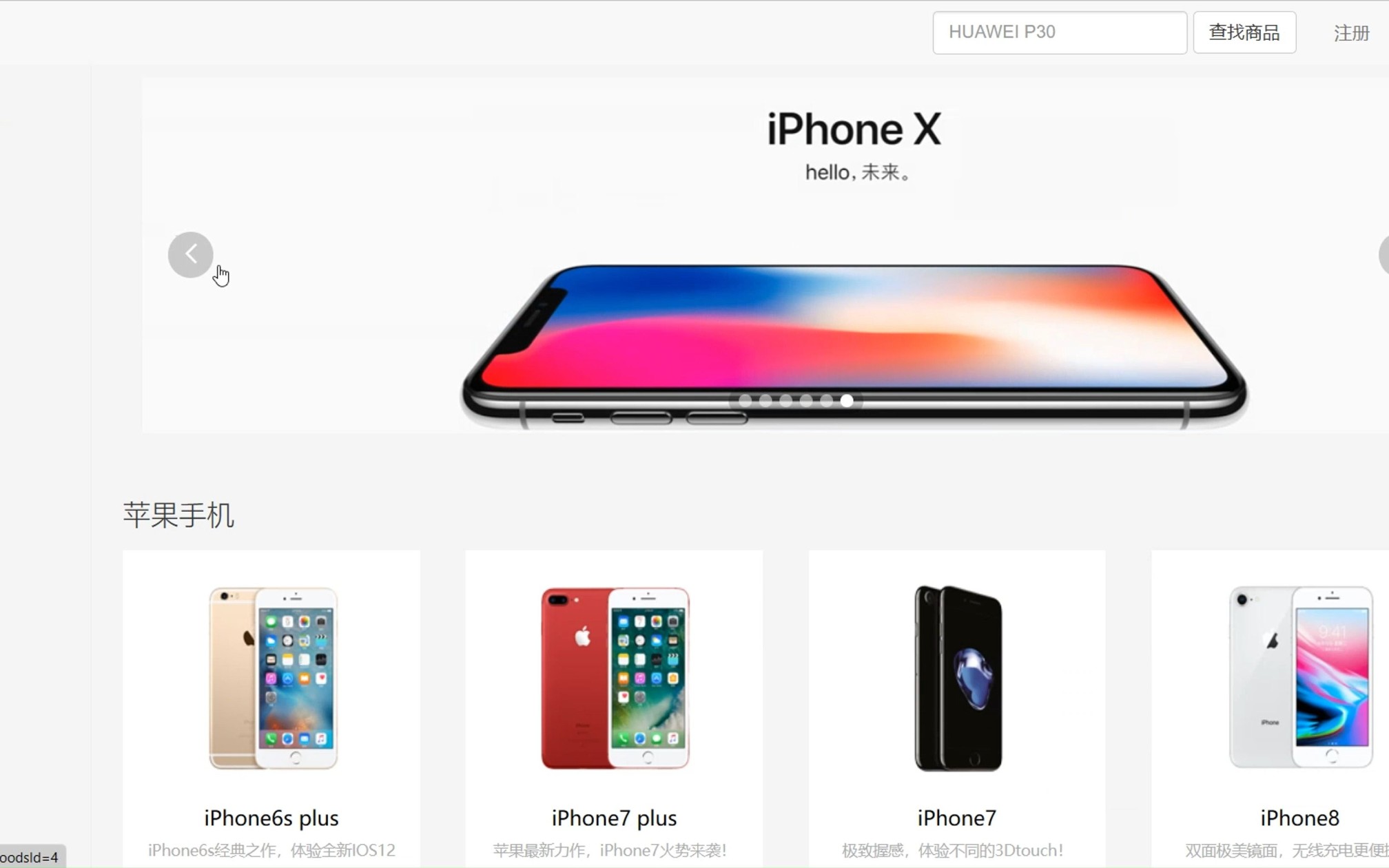
Task: Click the iPhone7 plus product title
Action: tap(614, 818)
